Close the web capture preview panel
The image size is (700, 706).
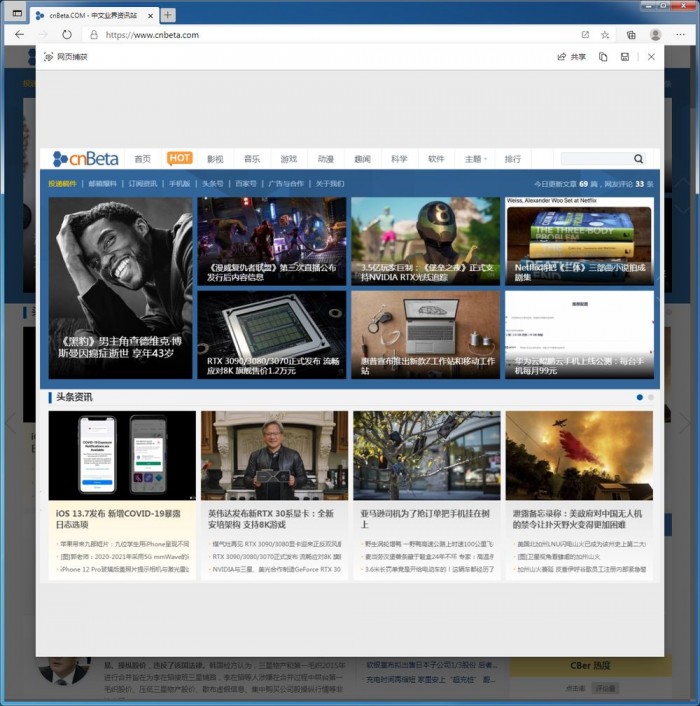pyautogui.click(x=651, y=57)
